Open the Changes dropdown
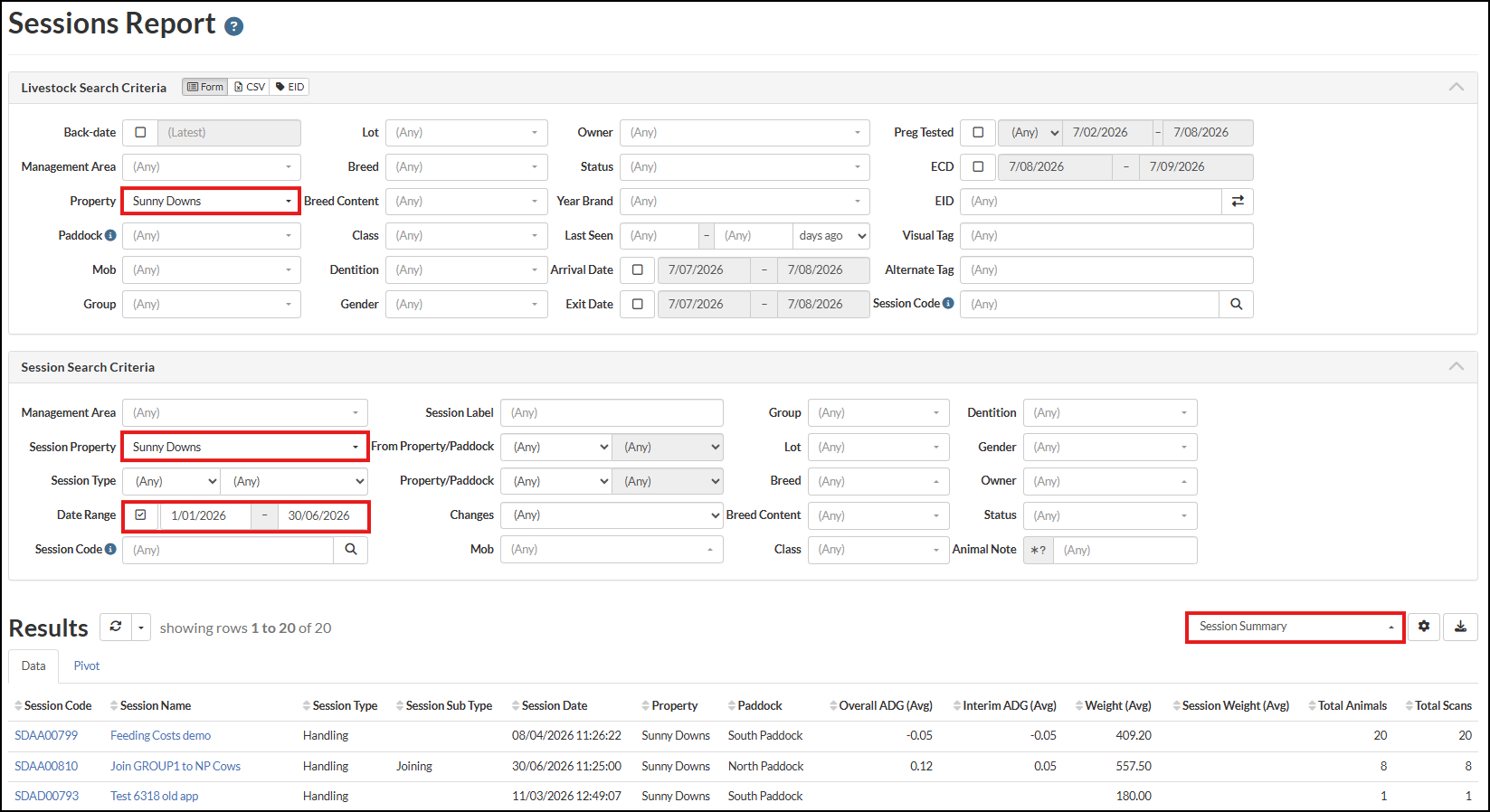The image size is (1490, 812). [612, 515]
